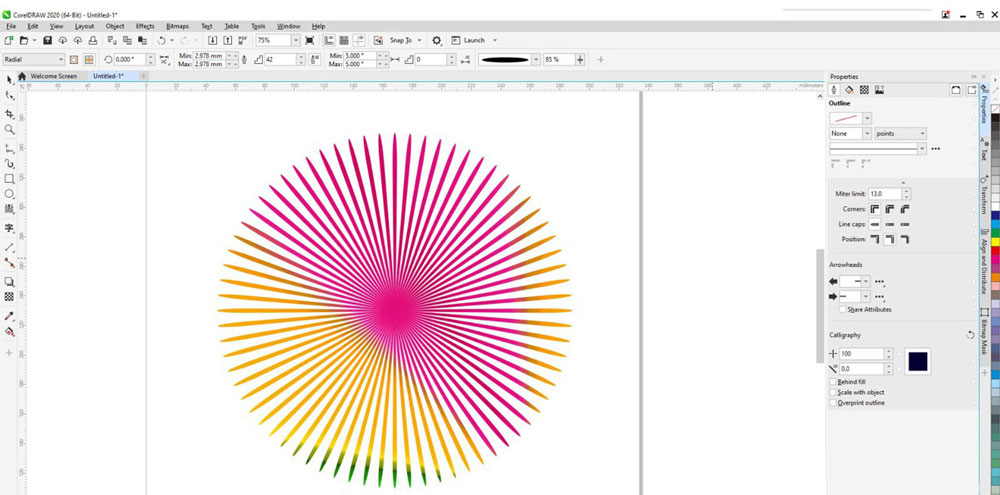The height and width of the screenshot is (495, 1000).
Task: Click the Save icon in the toolbar
Action: (48, 40)
